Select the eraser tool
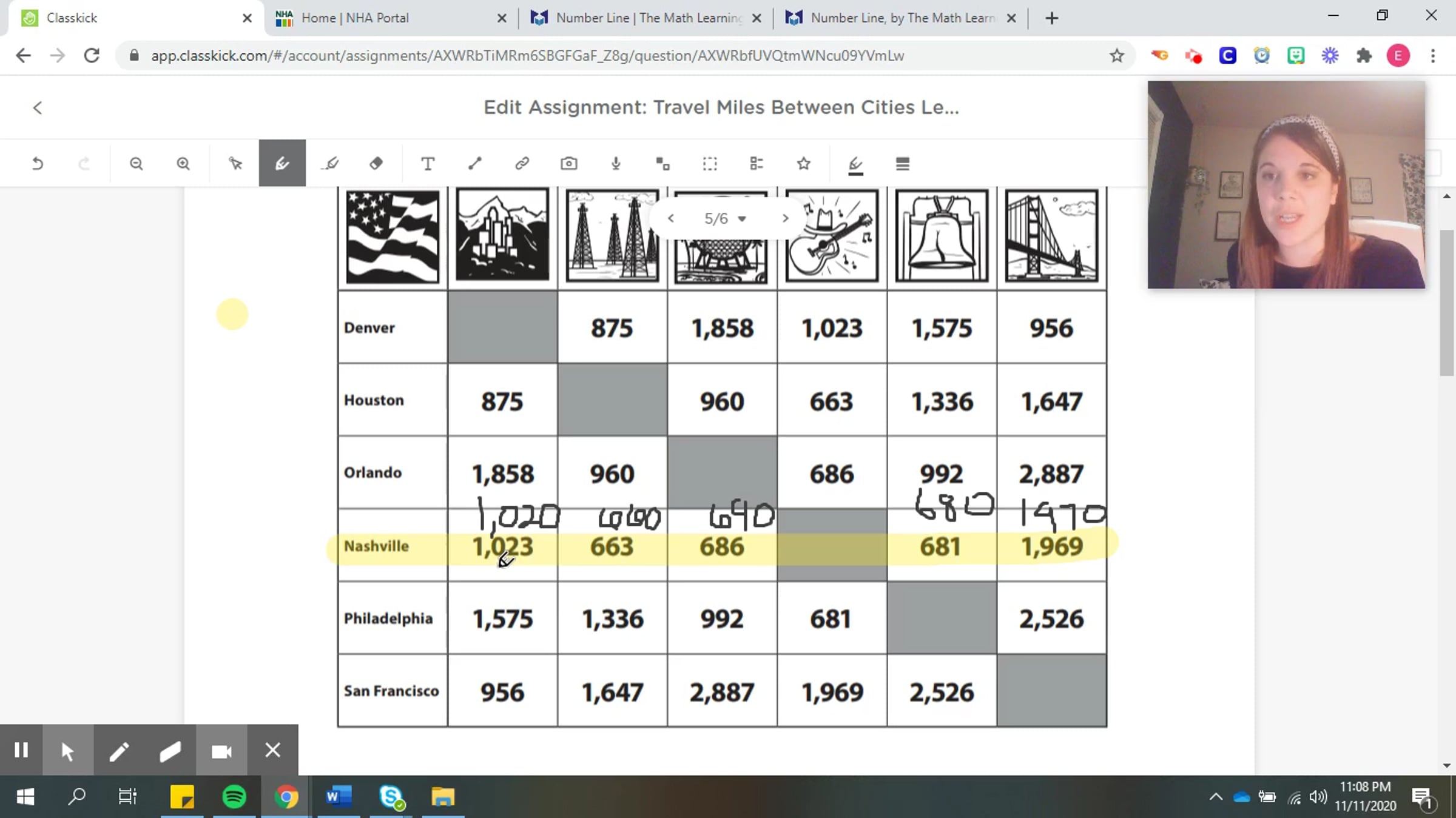This screenshot has height=818, width=1456. point(376,164)
